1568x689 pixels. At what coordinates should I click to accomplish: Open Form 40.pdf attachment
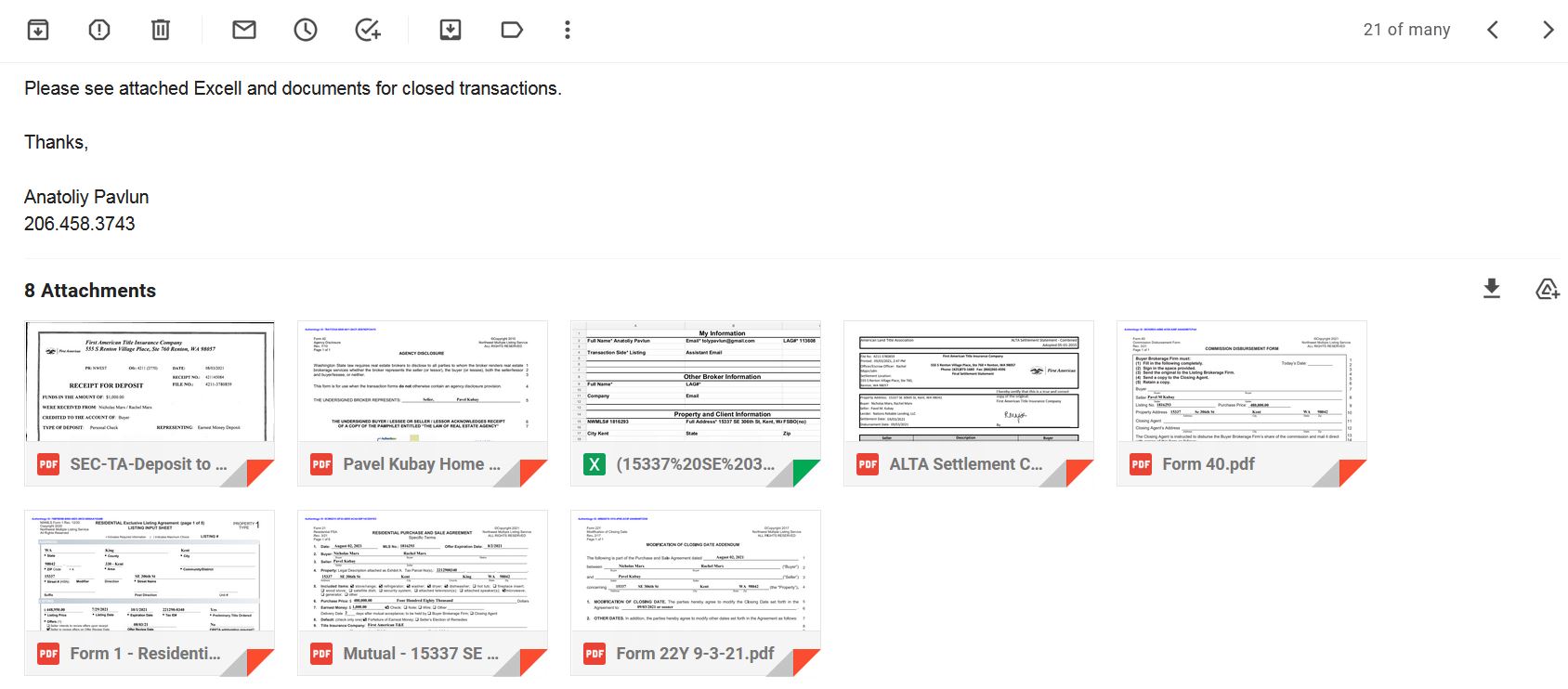coord(1242,403)
